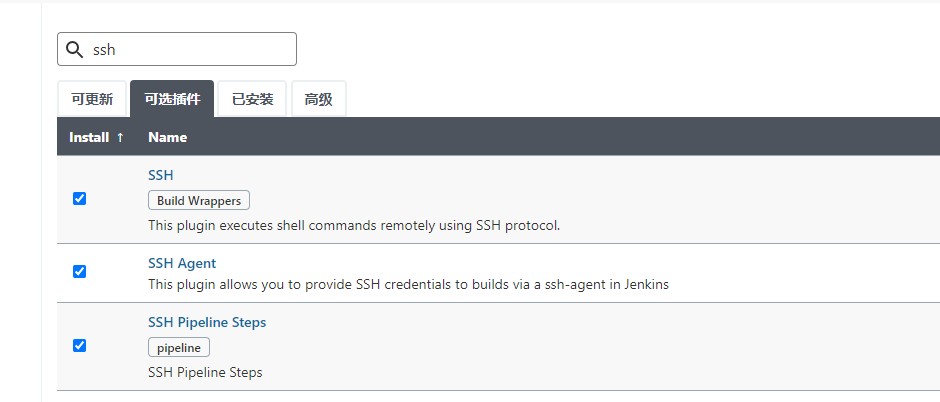Open the 已安装 tab
The width and height of the screenshot is (940, 402).
tap(252, 100)
